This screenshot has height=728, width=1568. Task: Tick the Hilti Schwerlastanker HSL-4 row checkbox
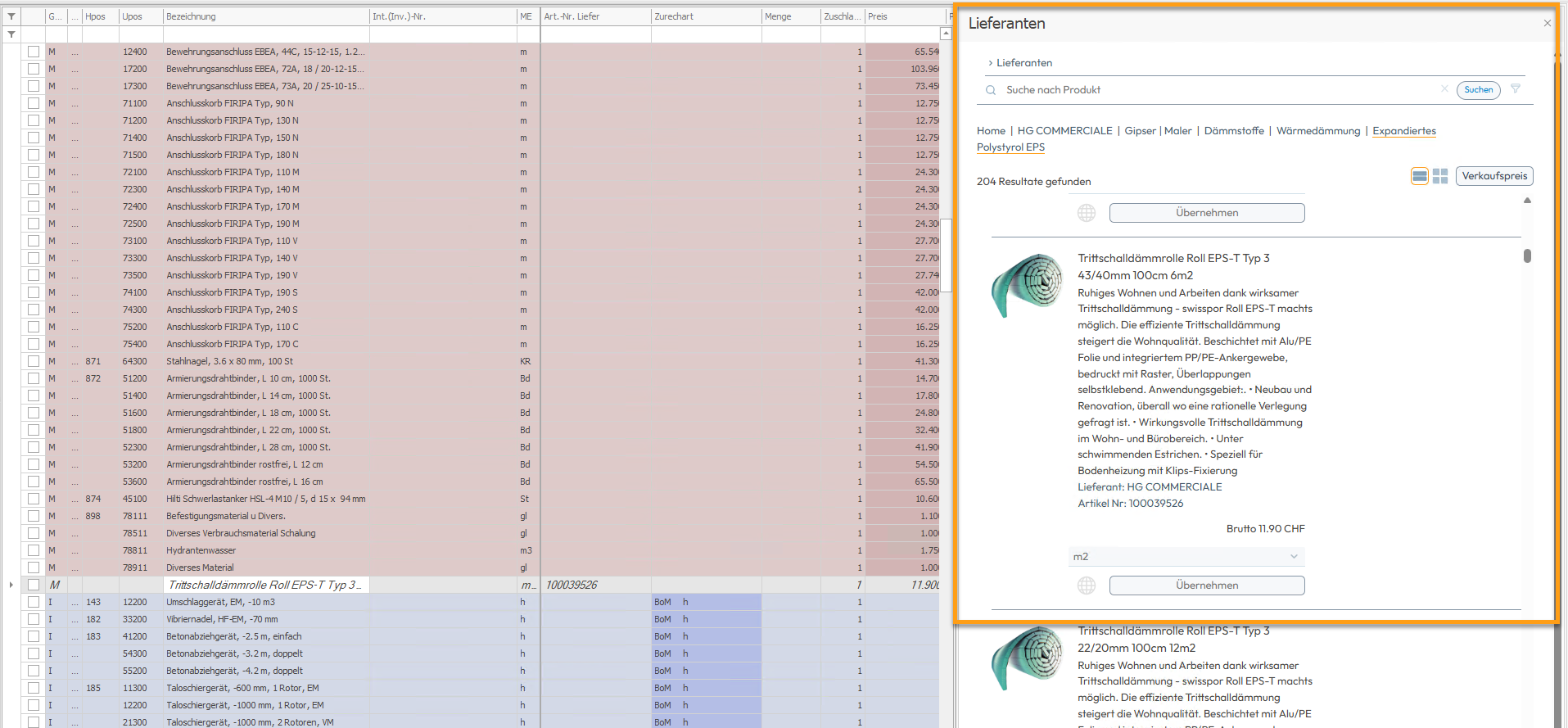click(x=34, y=499)
